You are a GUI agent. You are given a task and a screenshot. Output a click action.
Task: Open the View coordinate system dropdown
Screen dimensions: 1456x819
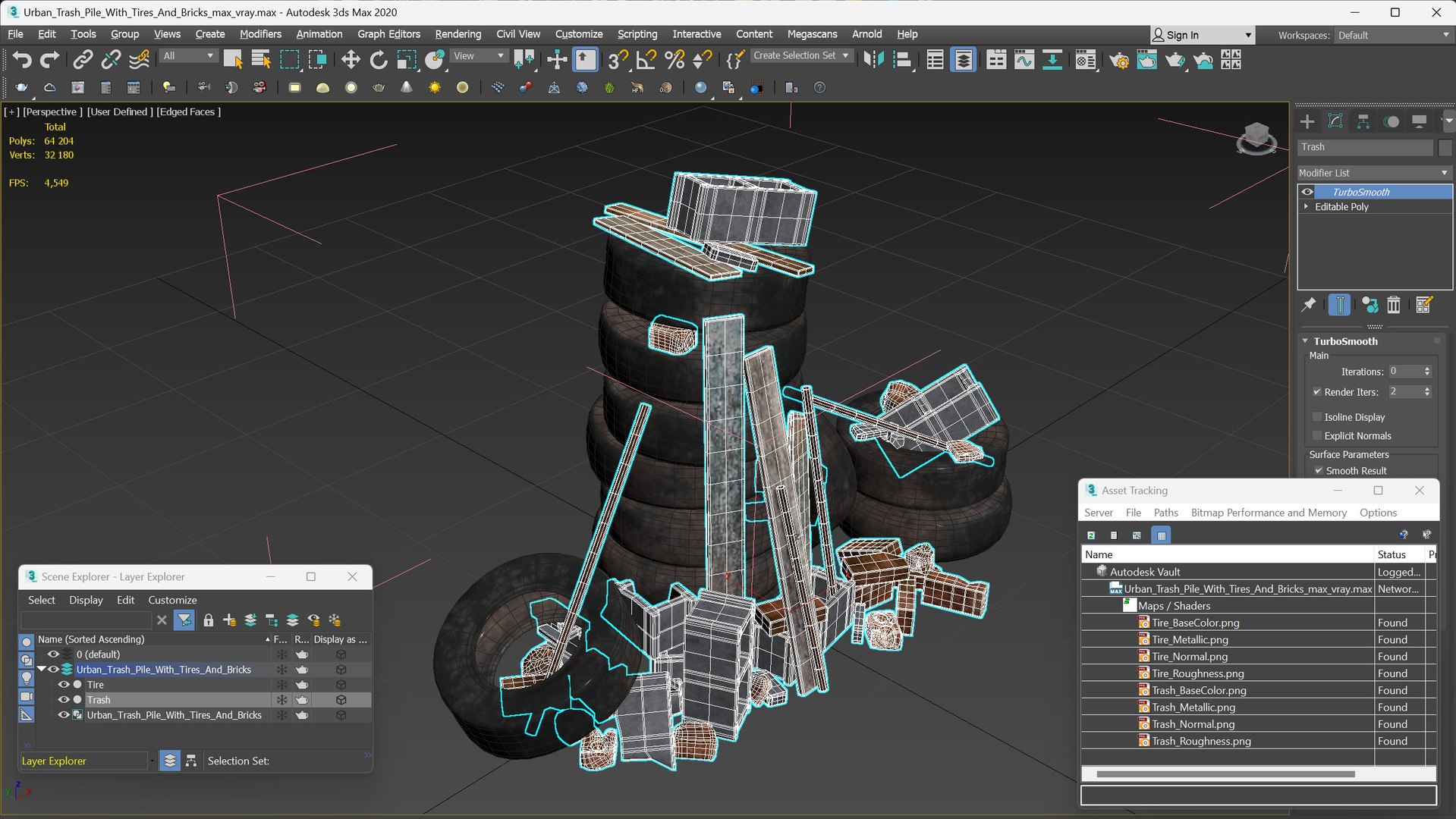point(478,56)
